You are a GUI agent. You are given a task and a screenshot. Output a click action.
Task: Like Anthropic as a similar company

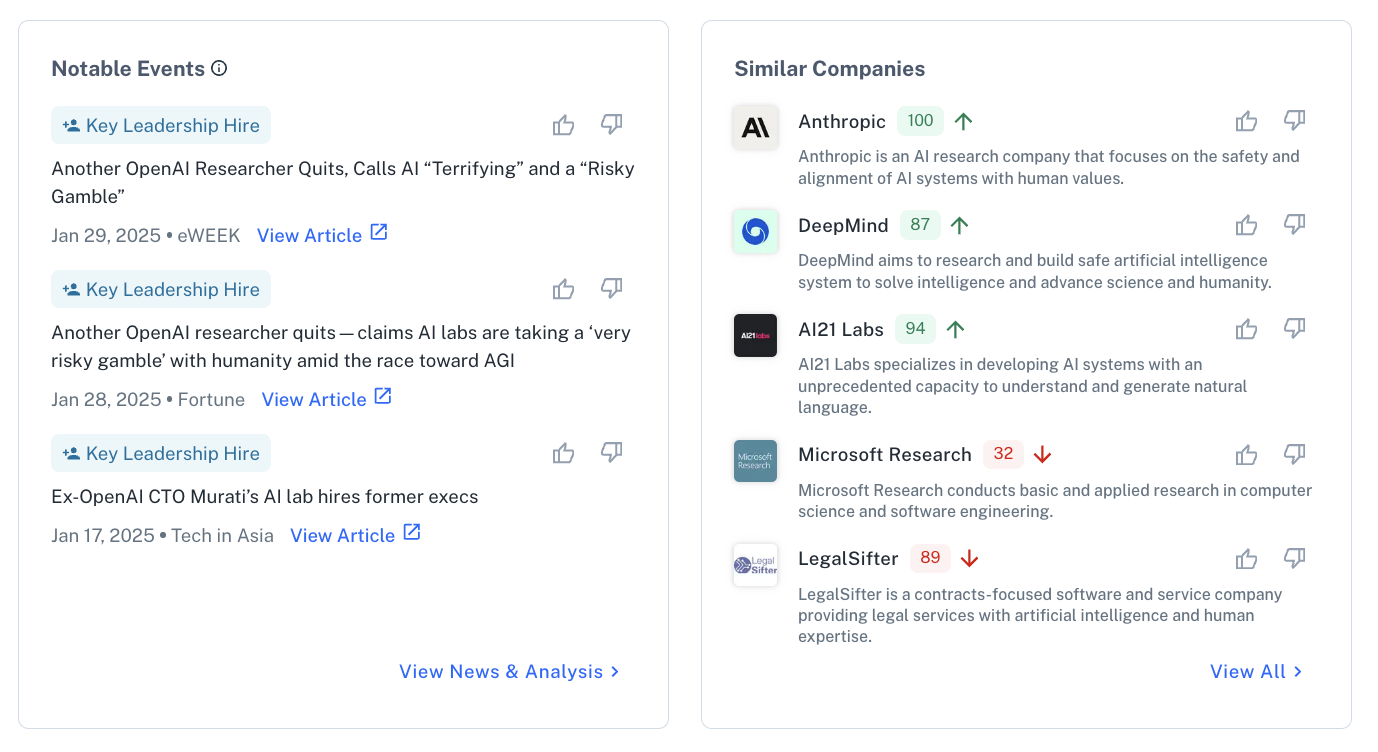tap(1246, 121)
